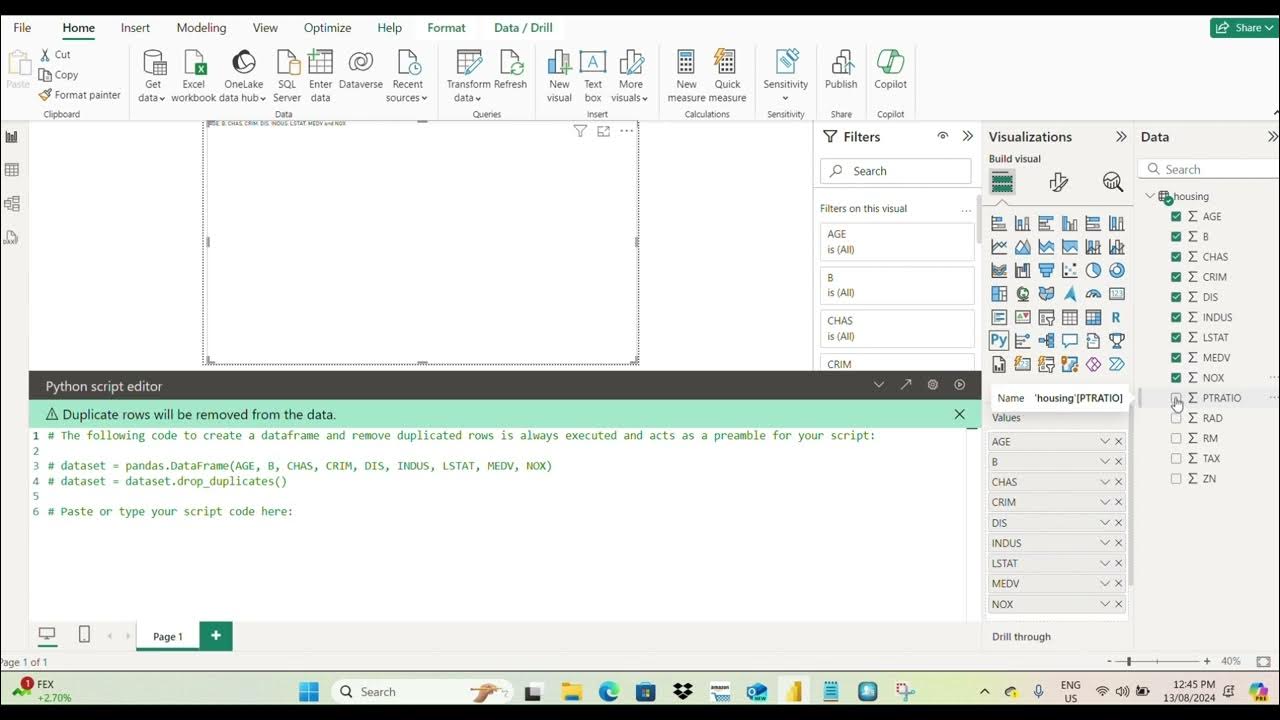Search in the Filters pane
Viewport: 1280px width, 720px height.
click(896, 171)
